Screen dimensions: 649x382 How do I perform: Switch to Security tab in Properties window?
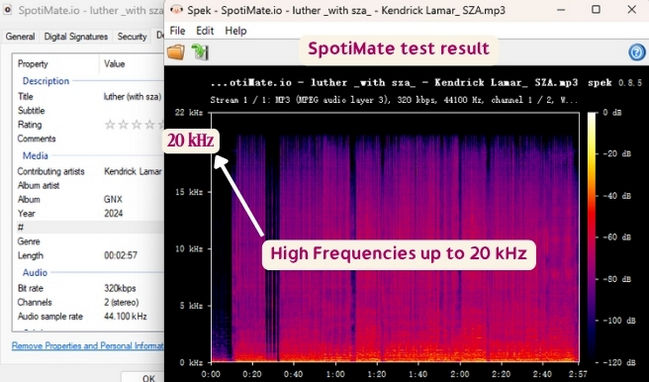coord(132,36)
